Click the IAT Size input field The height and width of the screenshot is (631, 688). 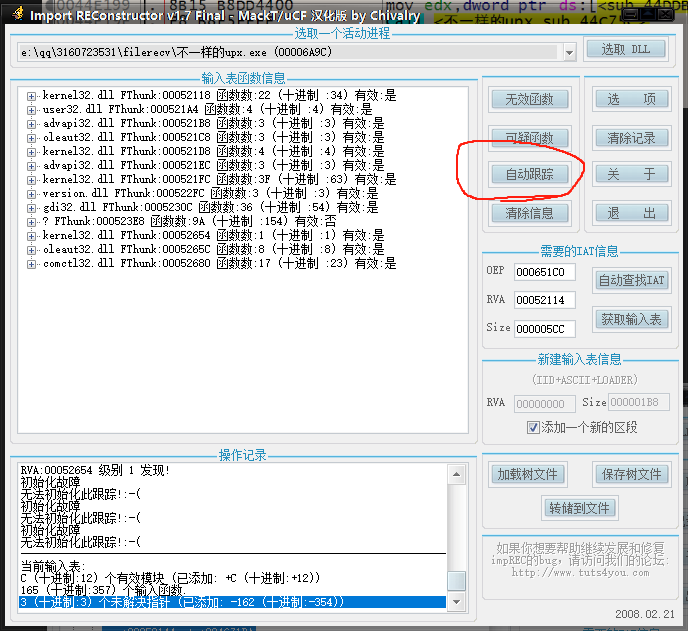(545, 329)
